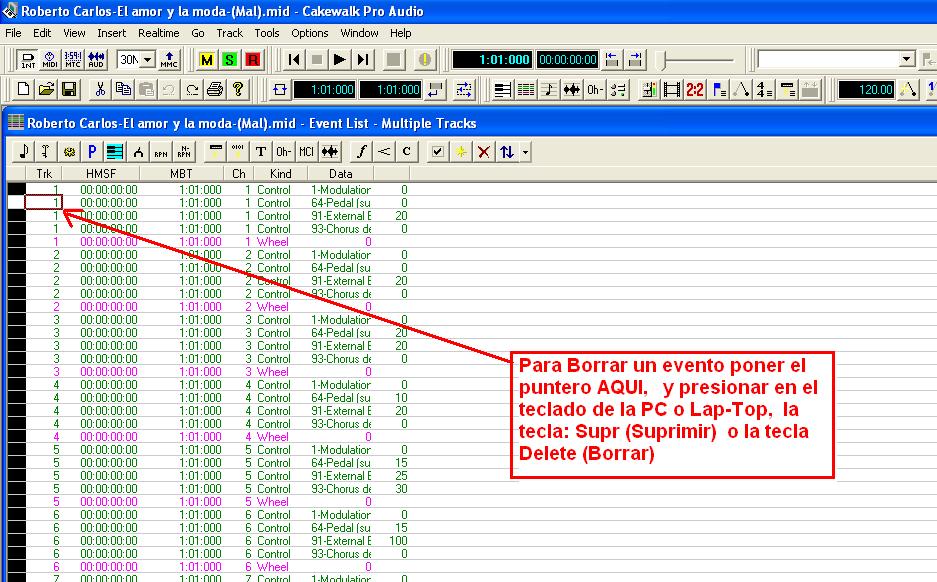This screenshot has width=937, height=582.
Task: Toggle RPN events filter button
Action: pos(161,152)
